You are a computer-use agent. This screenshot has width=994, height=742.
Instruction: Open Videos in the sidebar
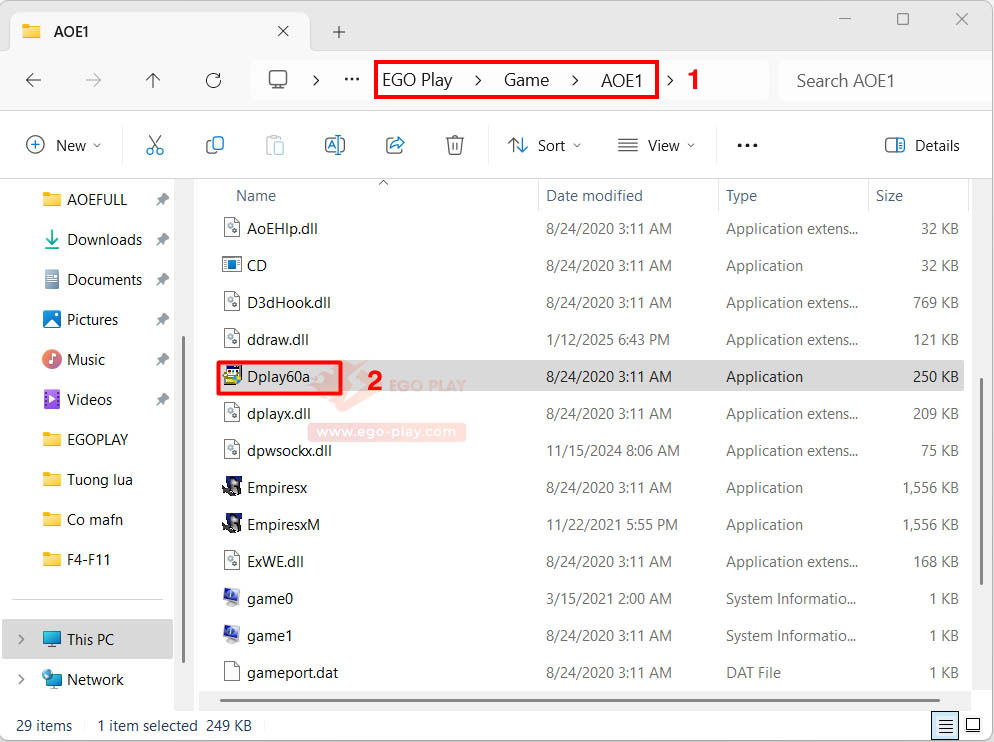pos(89,399)
